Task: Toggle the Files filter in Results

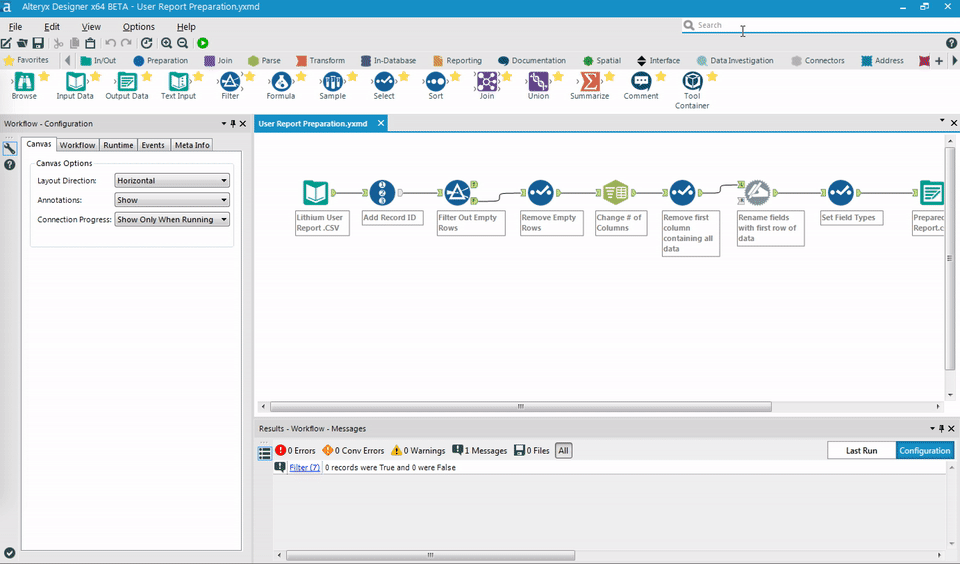Action: (x=532, y=451)
